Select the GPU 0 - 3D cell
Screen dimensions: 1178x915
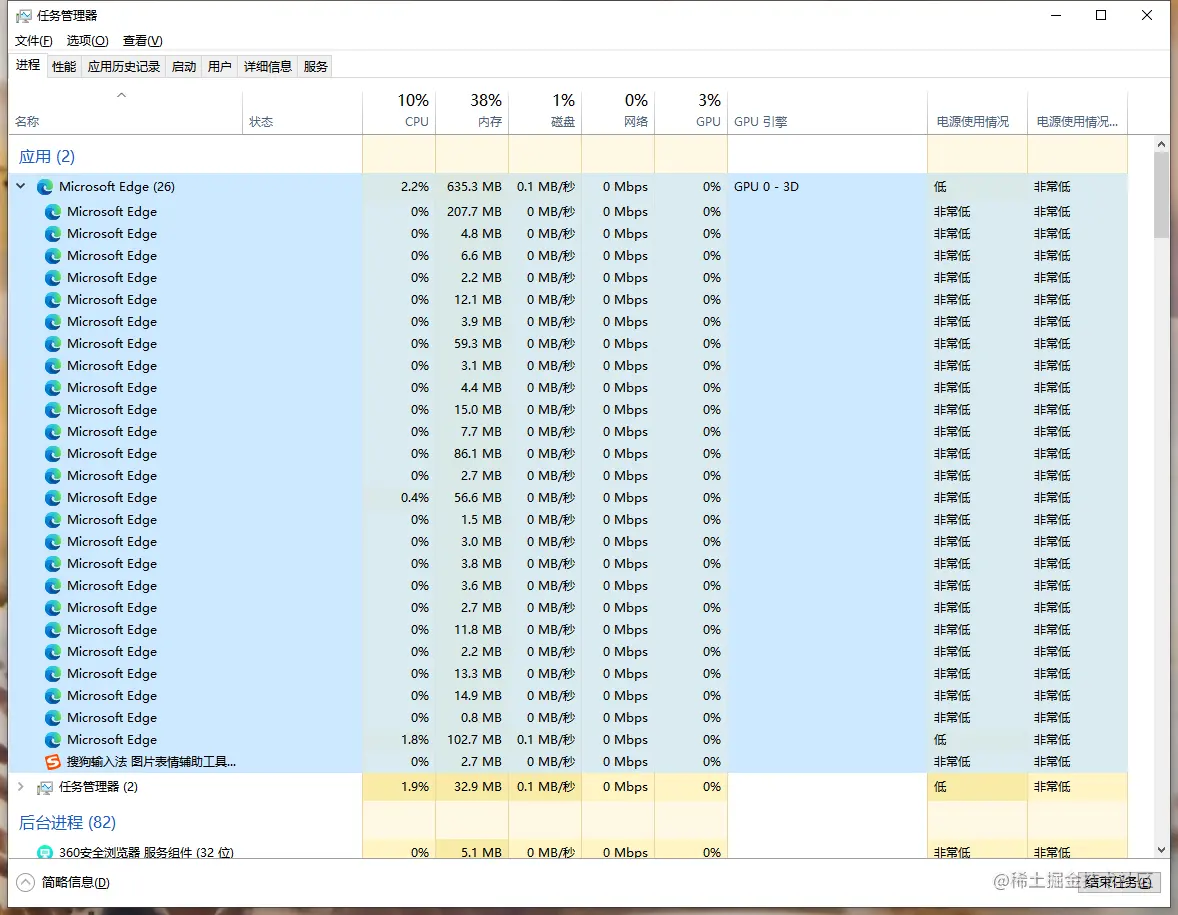pos(827,186)
